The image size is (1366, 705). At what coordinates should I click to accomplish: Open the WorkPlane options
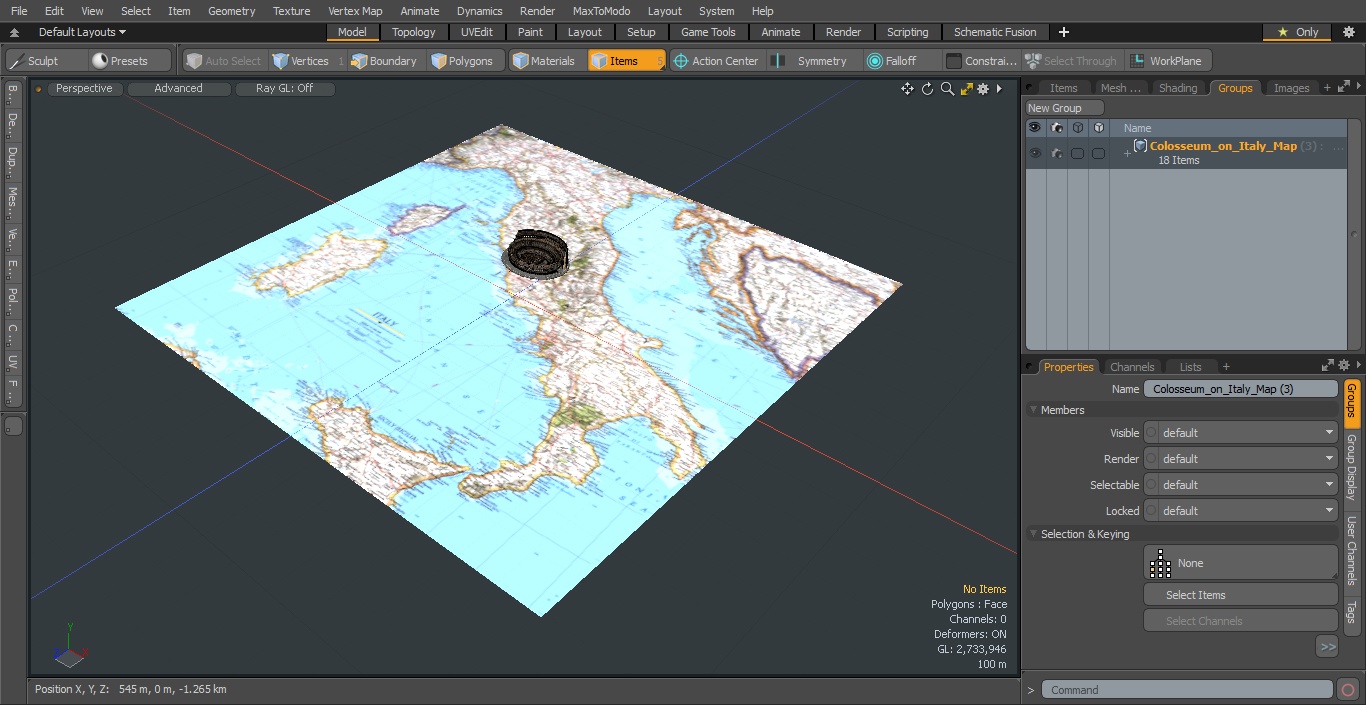[1168, 61]
